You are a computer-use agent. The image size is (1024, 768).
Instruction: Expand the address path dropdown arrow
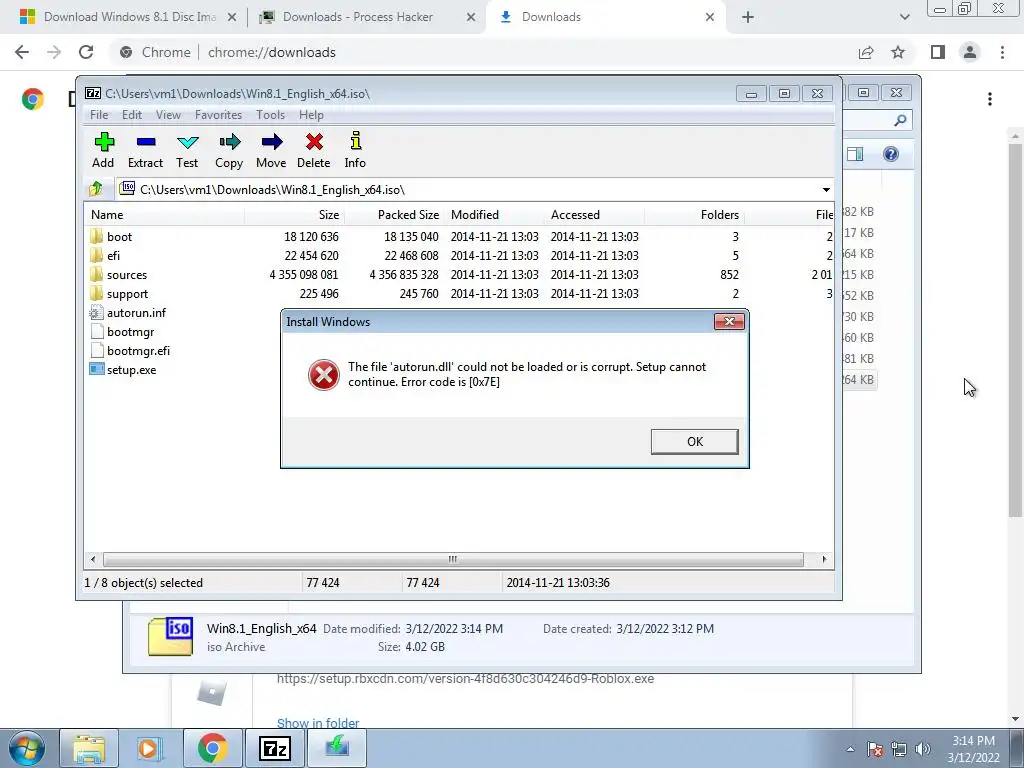tap(826, 190)
